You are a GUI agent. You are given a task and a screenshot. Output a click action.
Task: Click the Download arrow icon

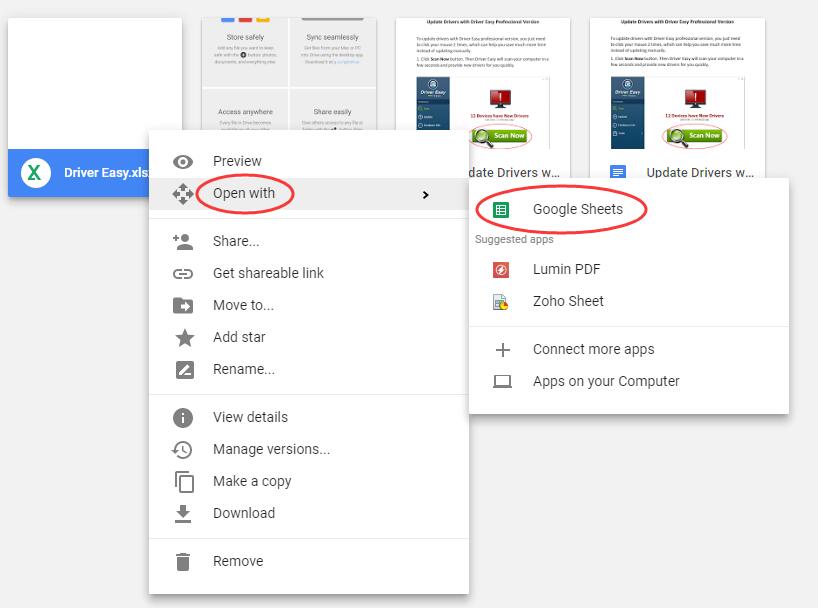(x=183, y=514)
